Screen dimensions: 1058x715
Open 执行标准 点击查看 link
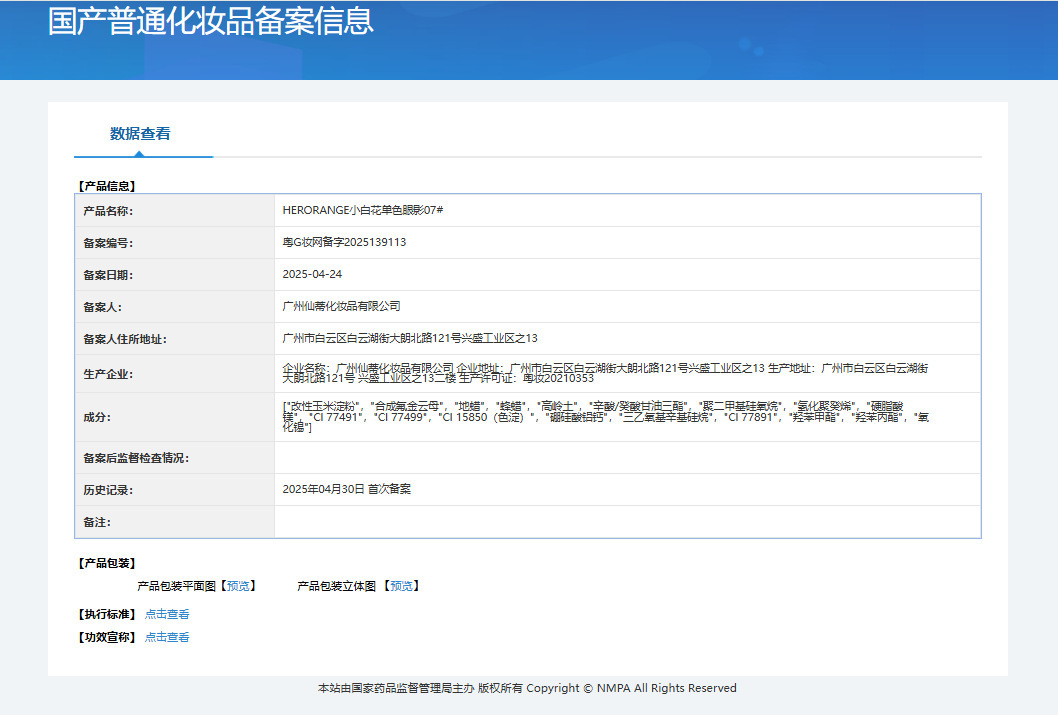(x=167, y=614)
